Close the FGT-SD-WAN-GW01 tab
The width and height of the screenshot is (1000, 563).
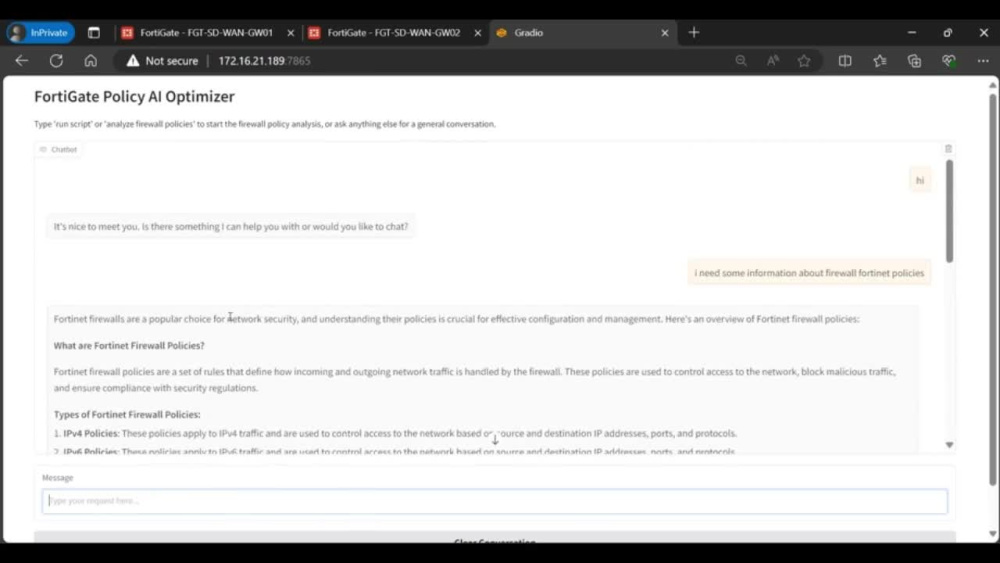point(291,33)
